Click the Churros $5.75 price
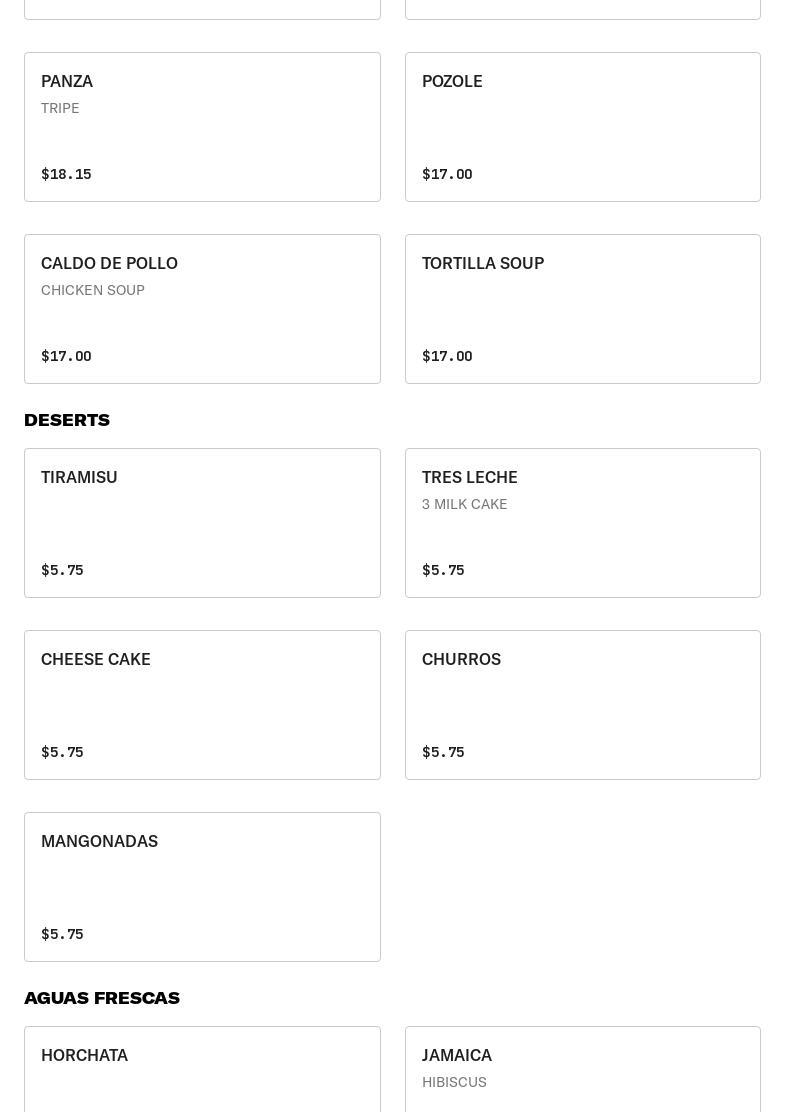The image size is (785, 1112). 443,752
